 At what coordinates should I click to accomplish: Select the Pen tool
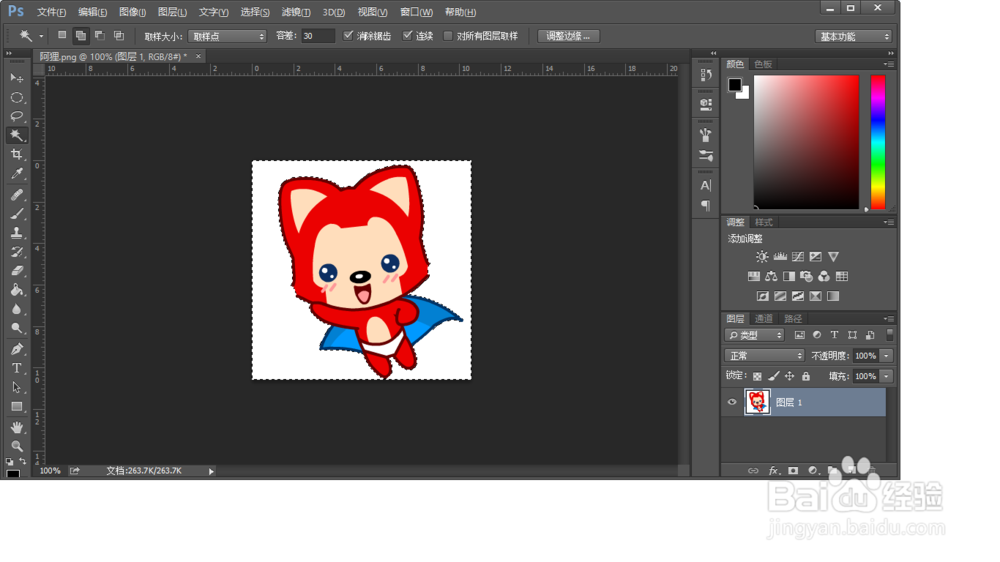coord(17,349)
